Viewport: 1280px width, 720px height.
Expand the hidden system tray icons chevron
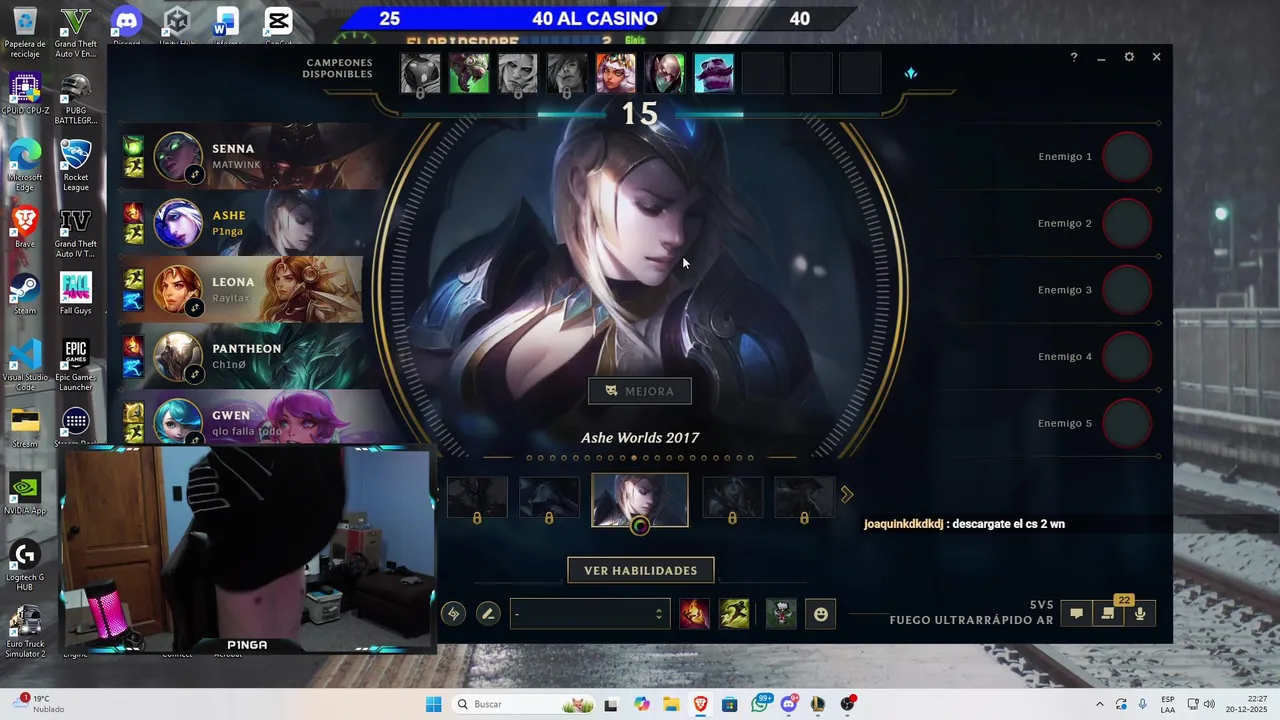coord(1100,704)
